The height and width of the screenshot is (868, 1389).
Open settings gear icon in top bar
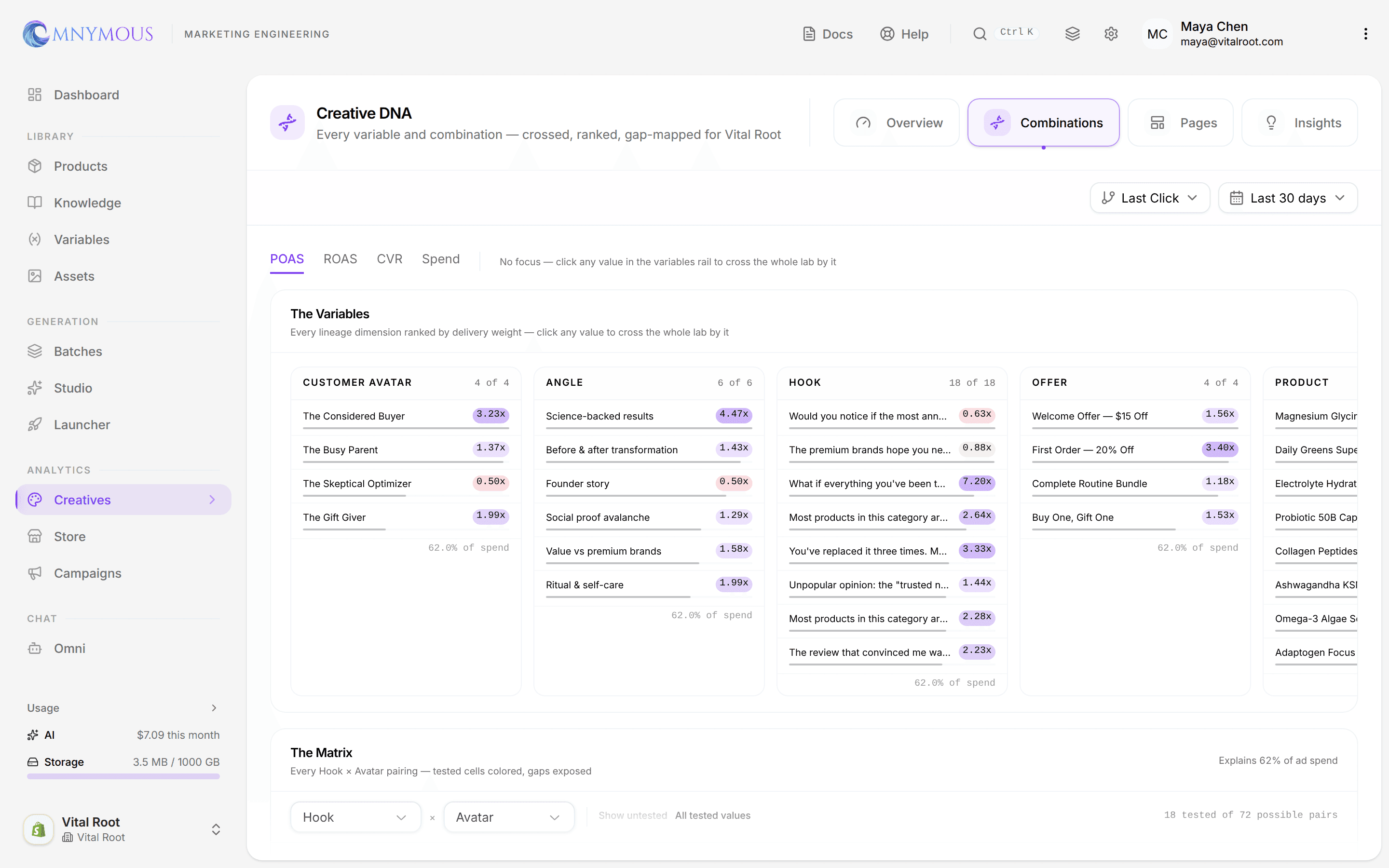coord(1111,34)
